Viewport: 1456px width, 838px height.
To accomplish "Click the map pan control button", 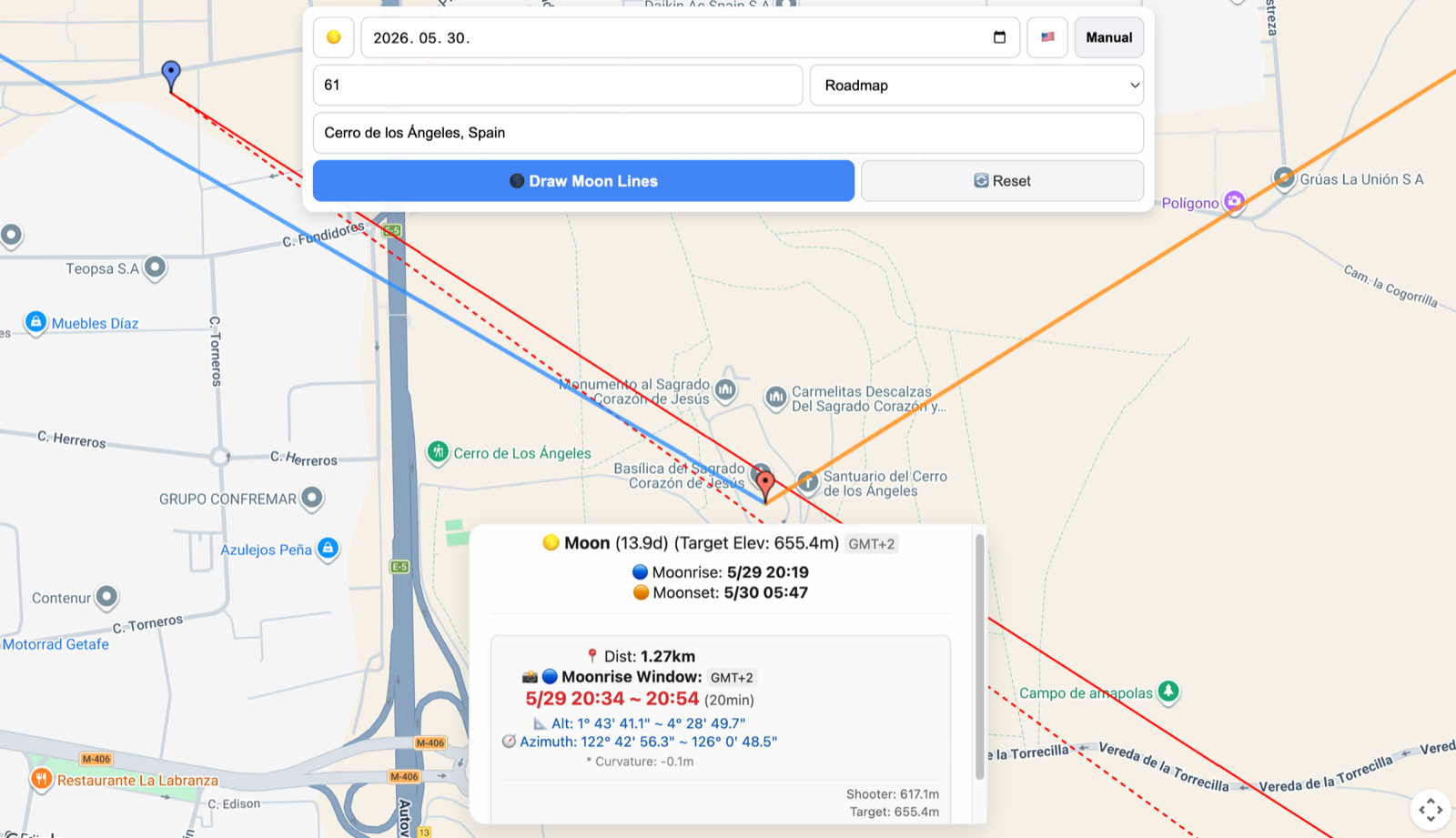I will [x=1431, y=809].
